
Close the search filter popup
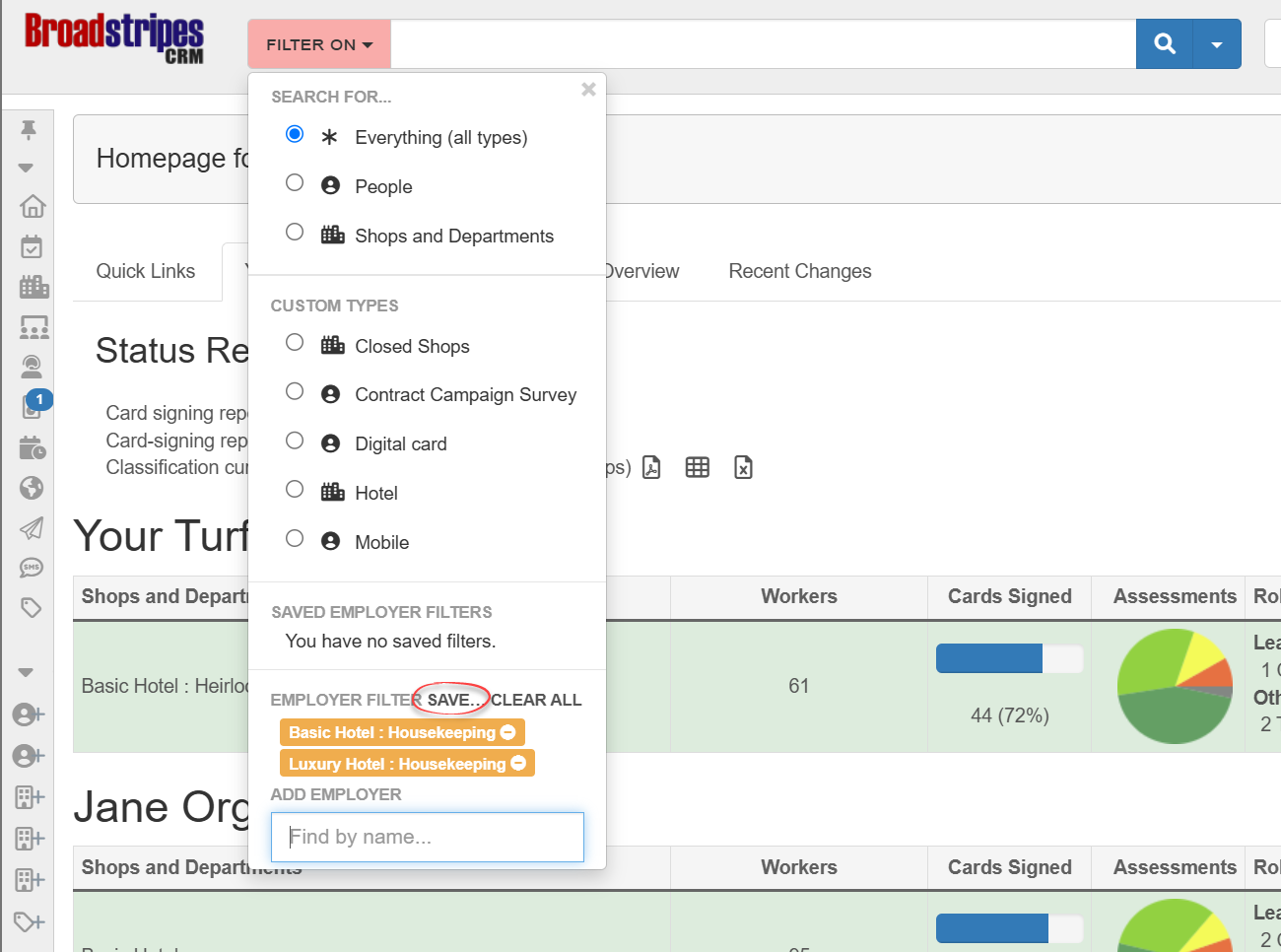(588, 90)
